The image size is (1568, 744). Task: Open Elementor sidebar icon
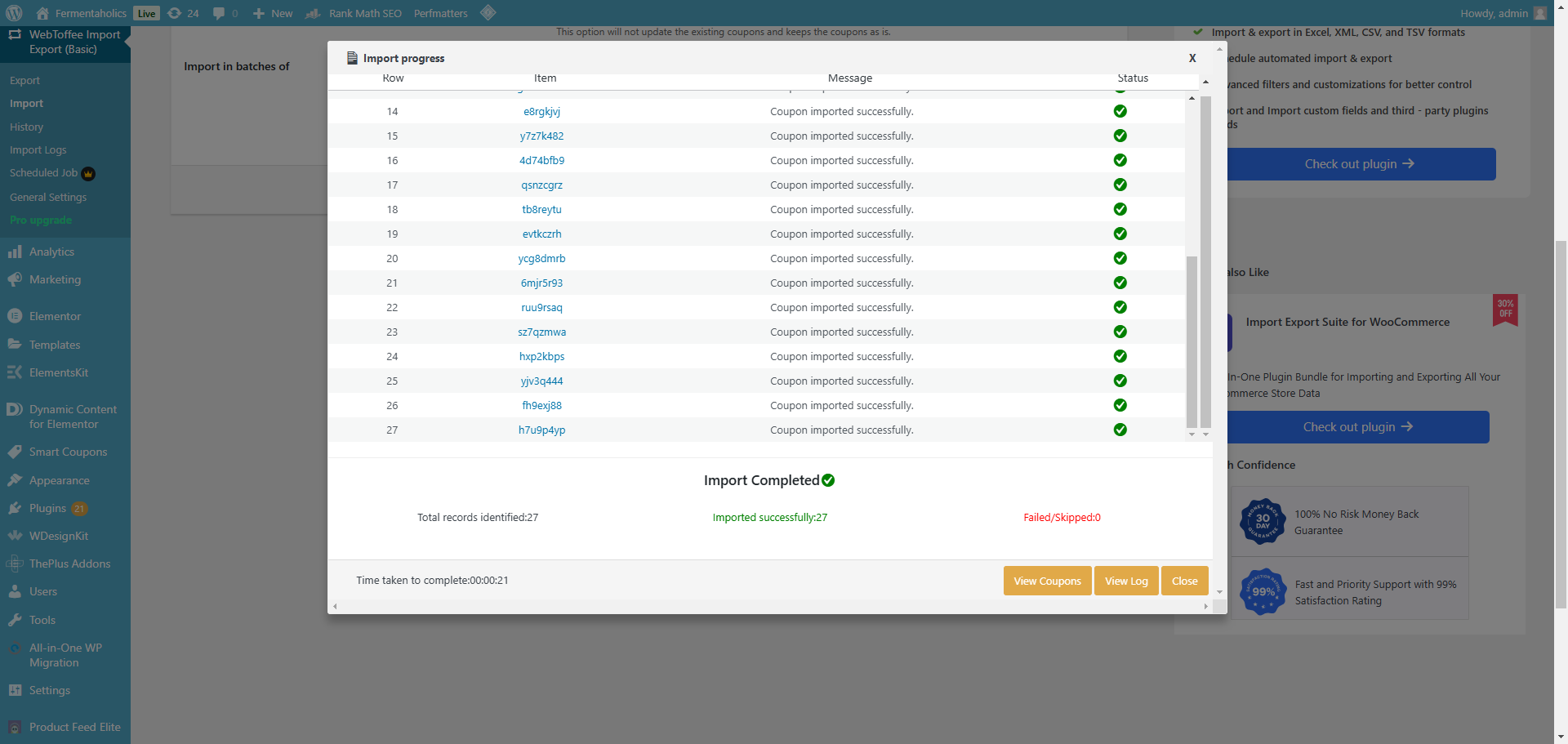[x=15, y=316]
